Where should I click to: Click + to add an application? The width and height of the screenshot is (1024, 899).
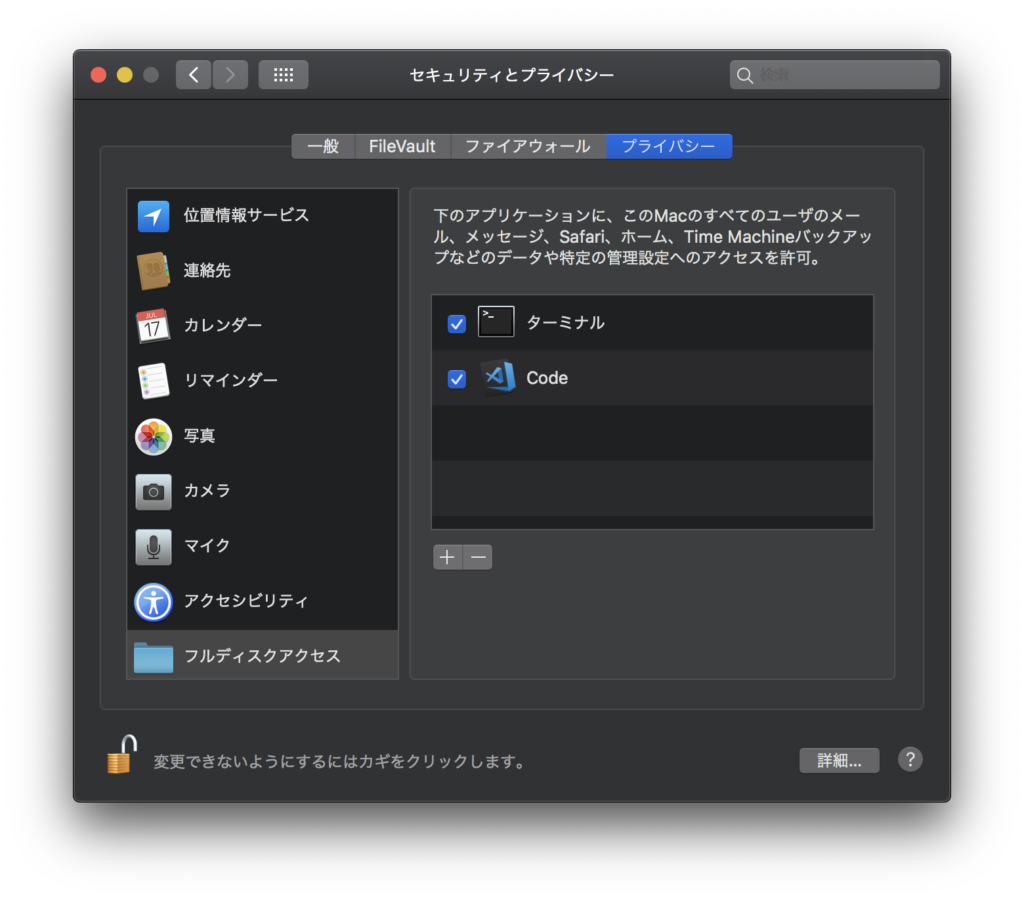(x=447, y=557)
